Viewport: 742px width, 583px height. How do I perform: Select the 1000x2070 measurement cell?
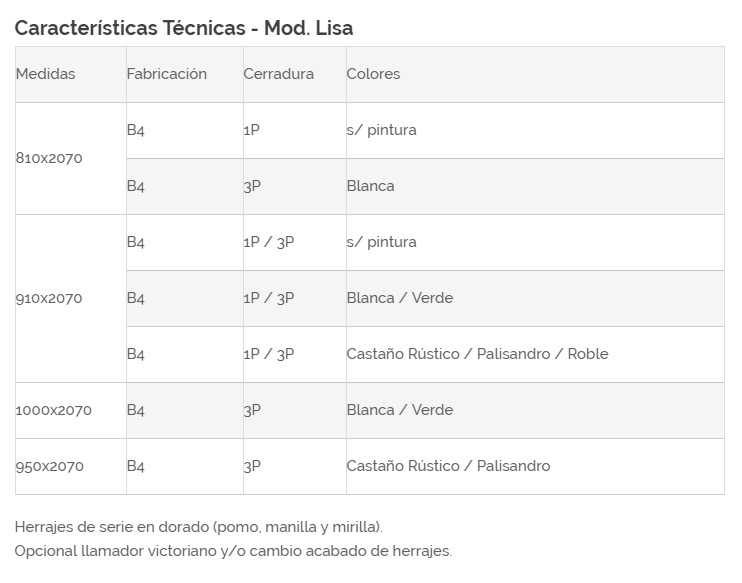click(x=53, y=410)
